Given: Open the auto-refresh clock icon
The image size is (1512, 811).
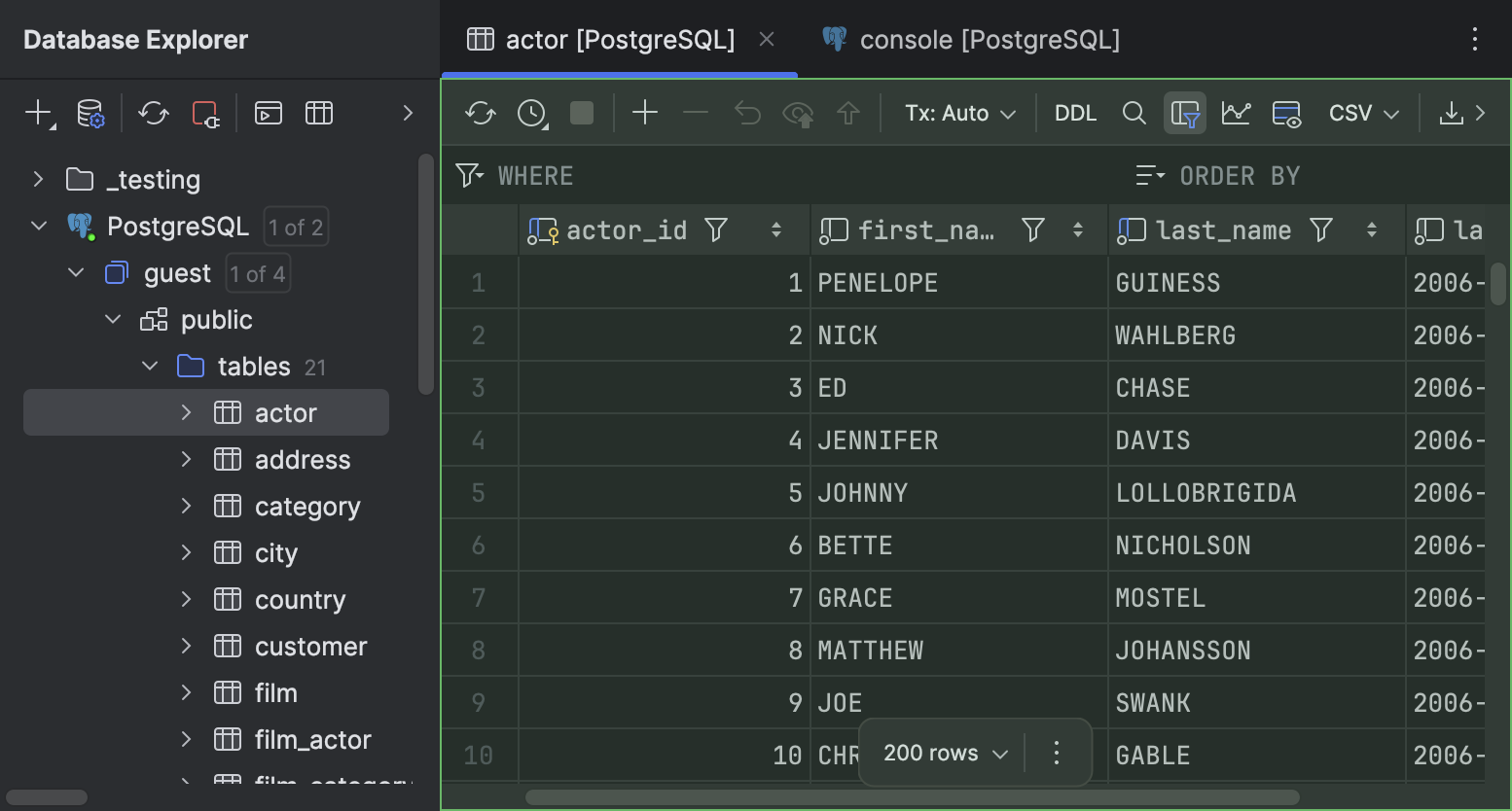Looking at the screenshot, I should pos(532,113).
